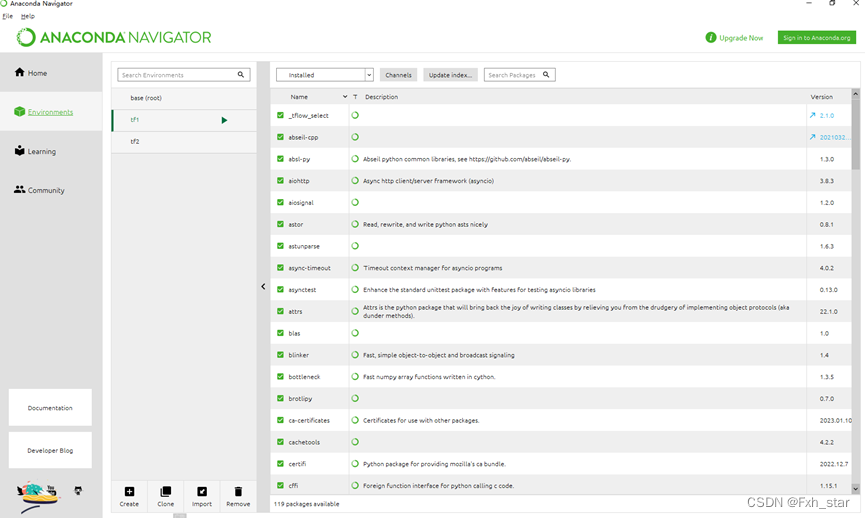Viewport: 865px width, 518px height.
Task: Toggle the astunparse package checkbox
Action: [x=280, y=246]
